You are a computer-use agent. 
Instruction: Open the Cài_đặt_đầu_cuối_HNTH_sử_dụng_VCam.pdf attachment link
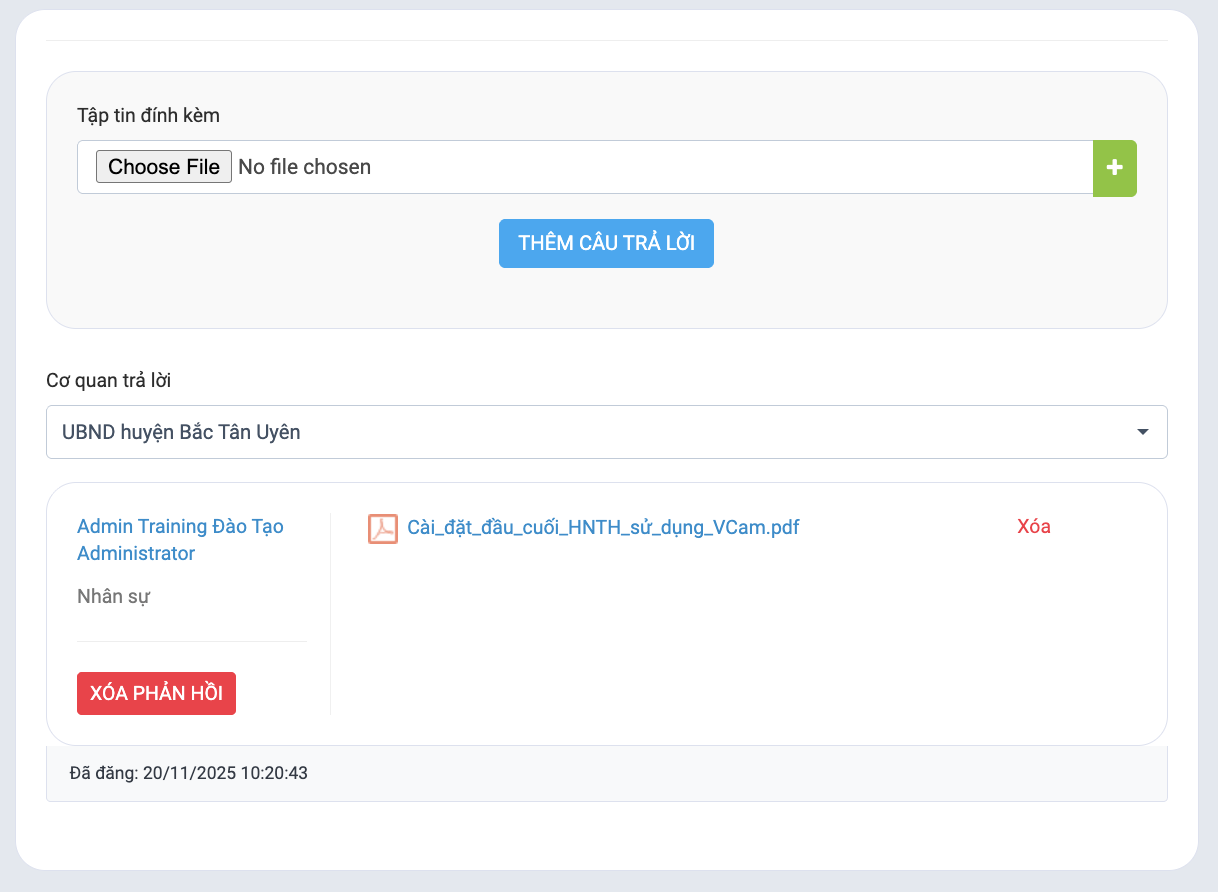pyautogui.click(x=603, y=527)
